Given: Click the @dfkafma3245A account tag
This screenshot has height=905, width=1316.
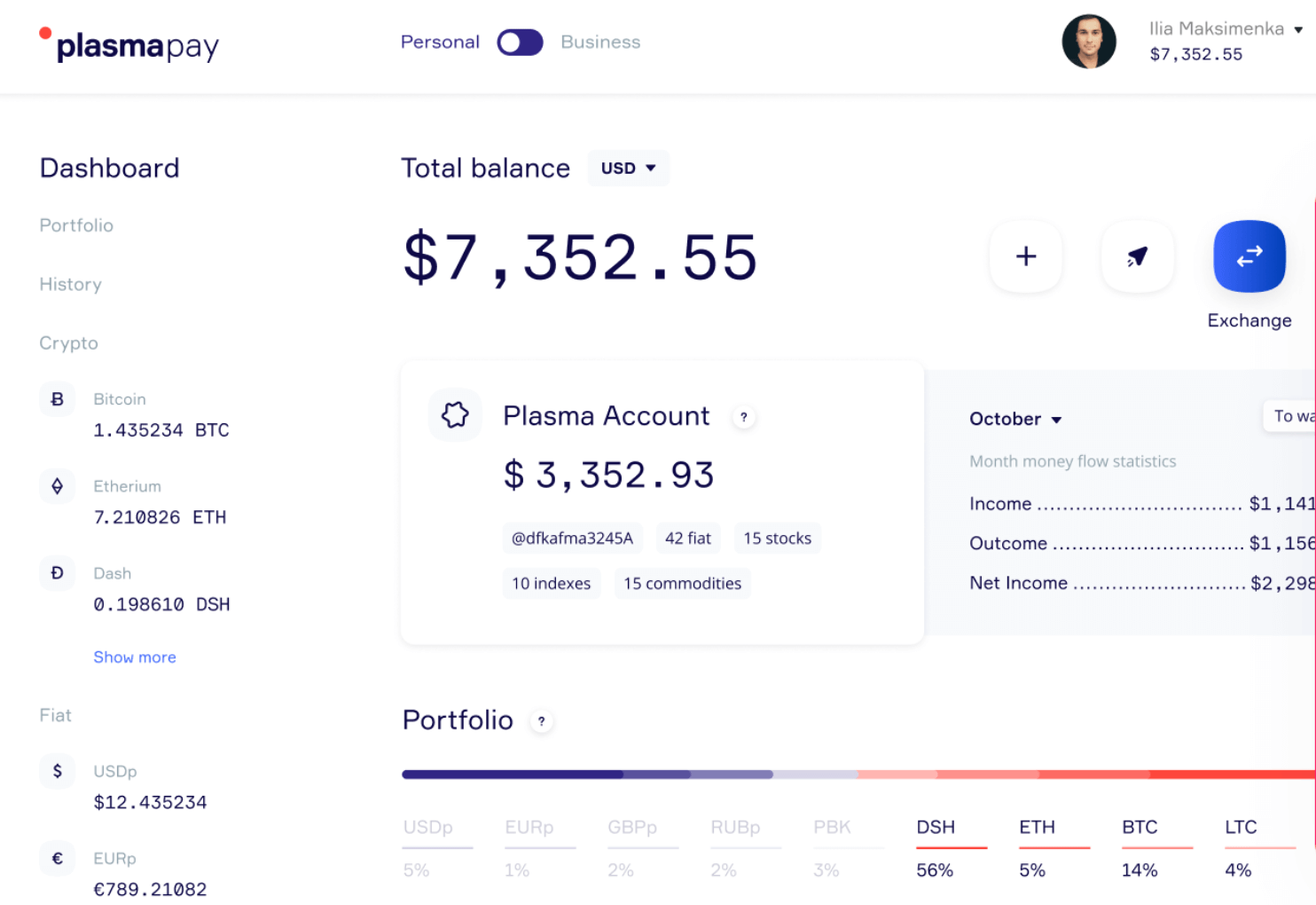Looking at the screenshot, I should tap(572, 538).
